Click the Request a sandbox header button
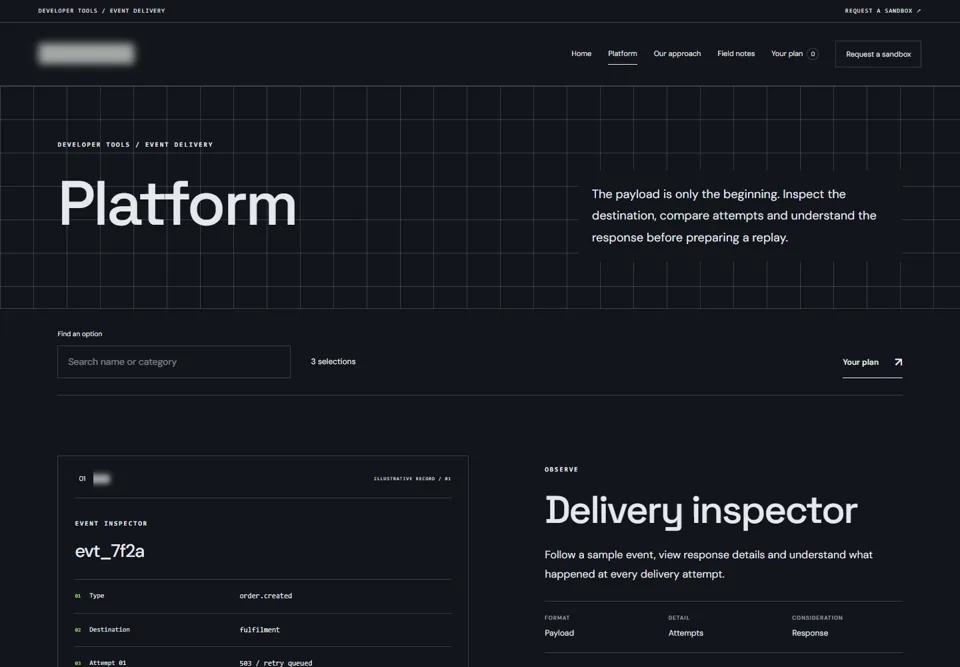 [878, 54]
